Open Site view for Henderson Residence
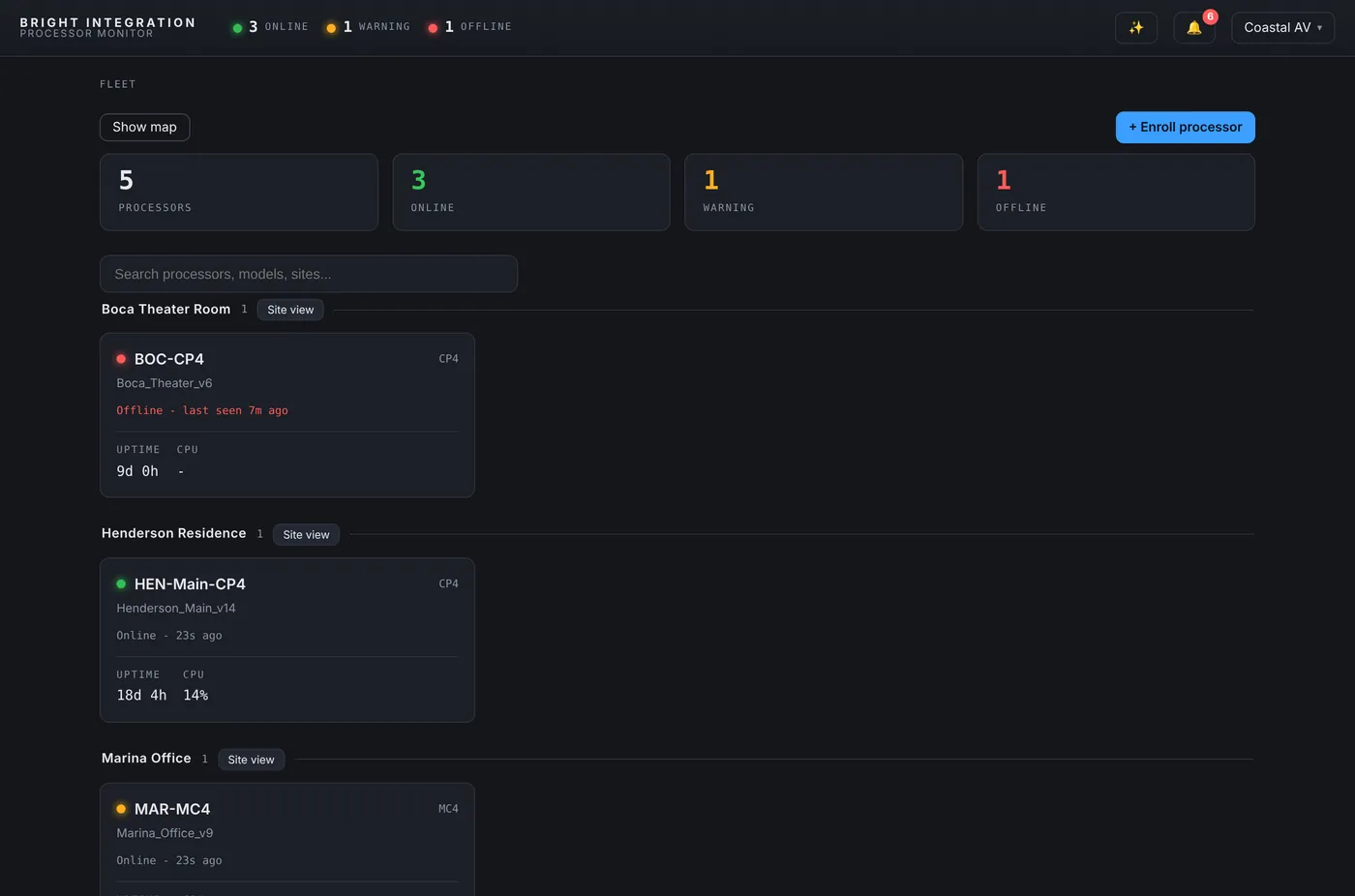Viewport: 1355px width, 896px height. tap(306, 534)
